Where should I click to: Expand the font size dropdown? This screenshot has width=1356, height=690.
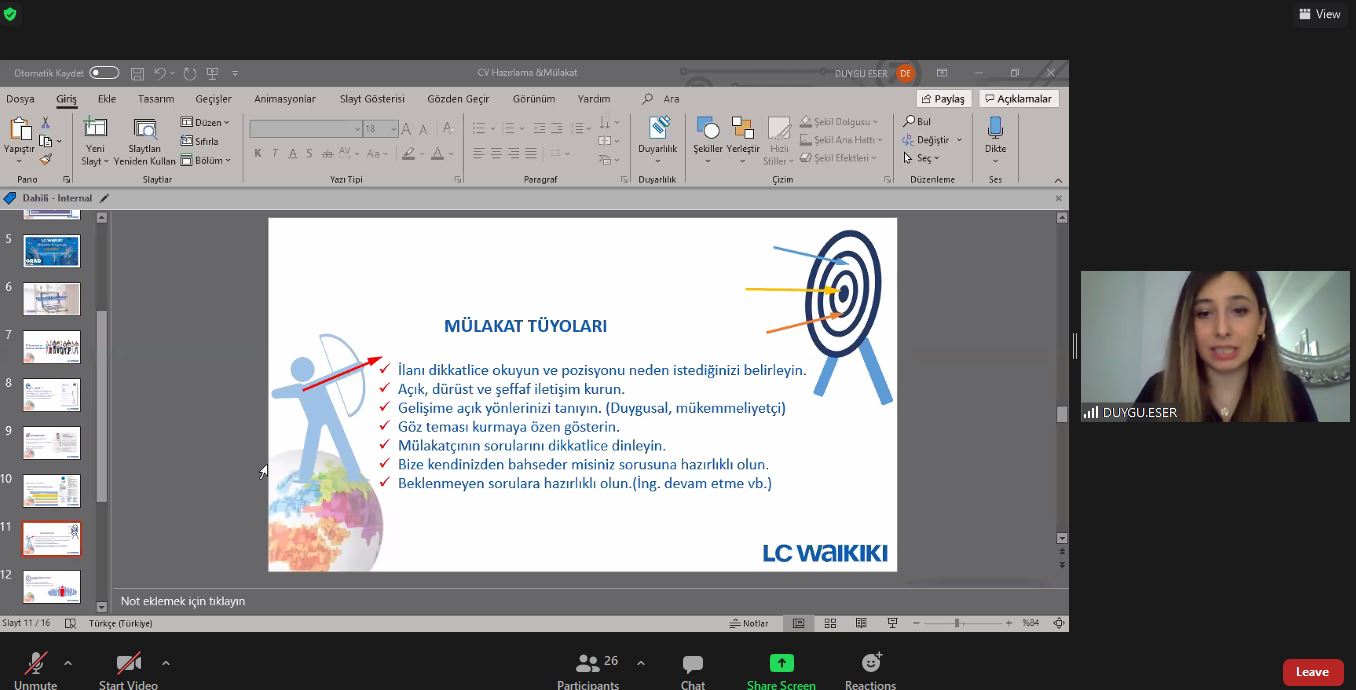pos(393,129)
